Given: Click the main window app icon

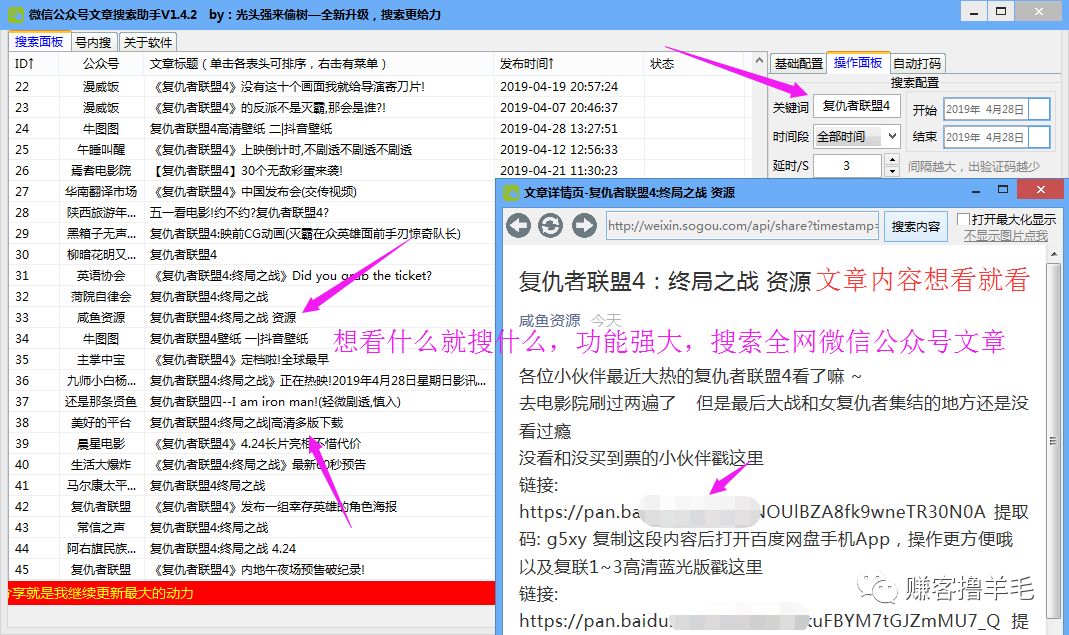Looking at the screenshot, I should [x=14, y=14].
